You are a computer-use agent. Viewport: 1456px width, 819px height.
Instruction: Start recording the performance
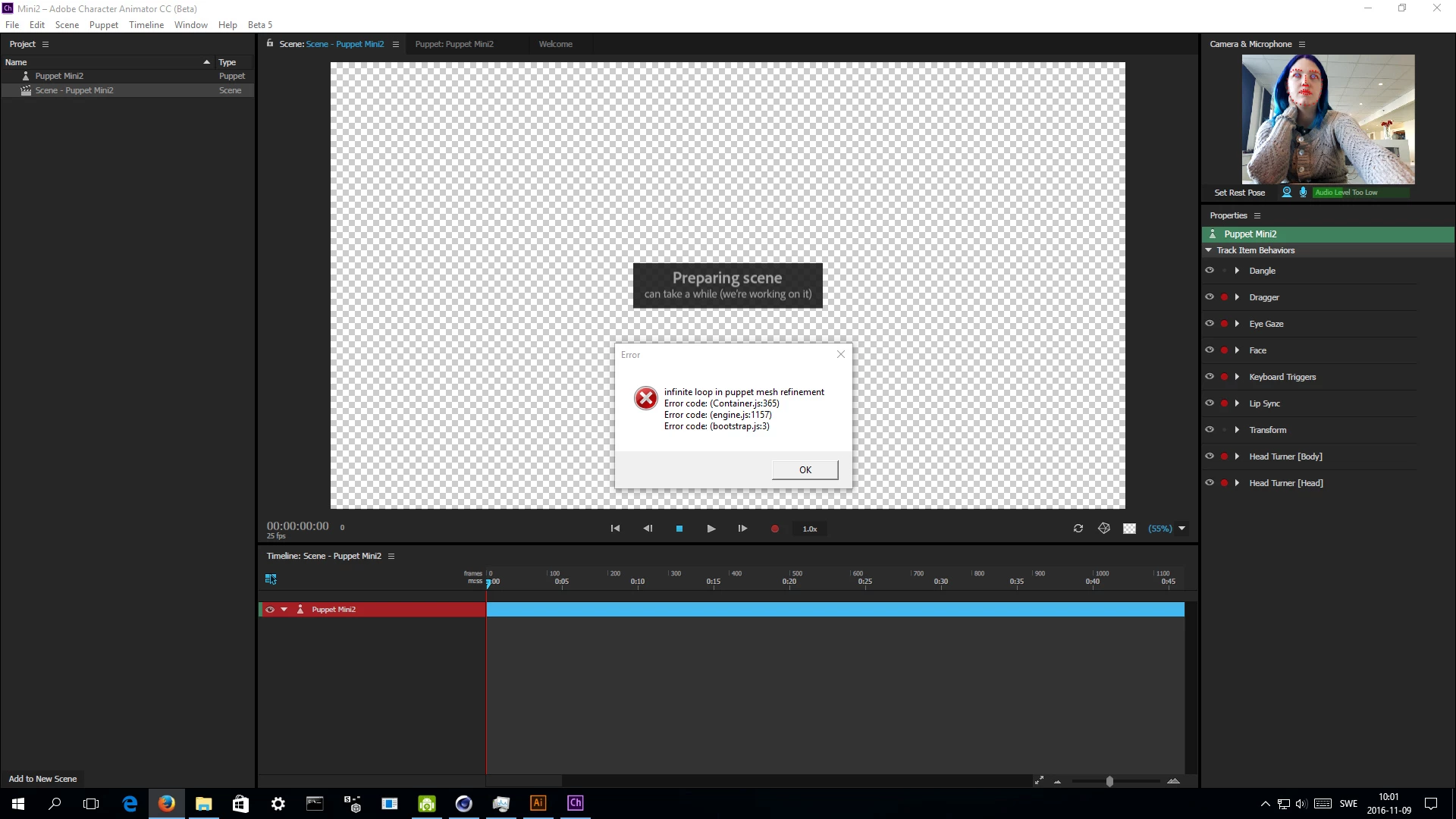(775, 529)
